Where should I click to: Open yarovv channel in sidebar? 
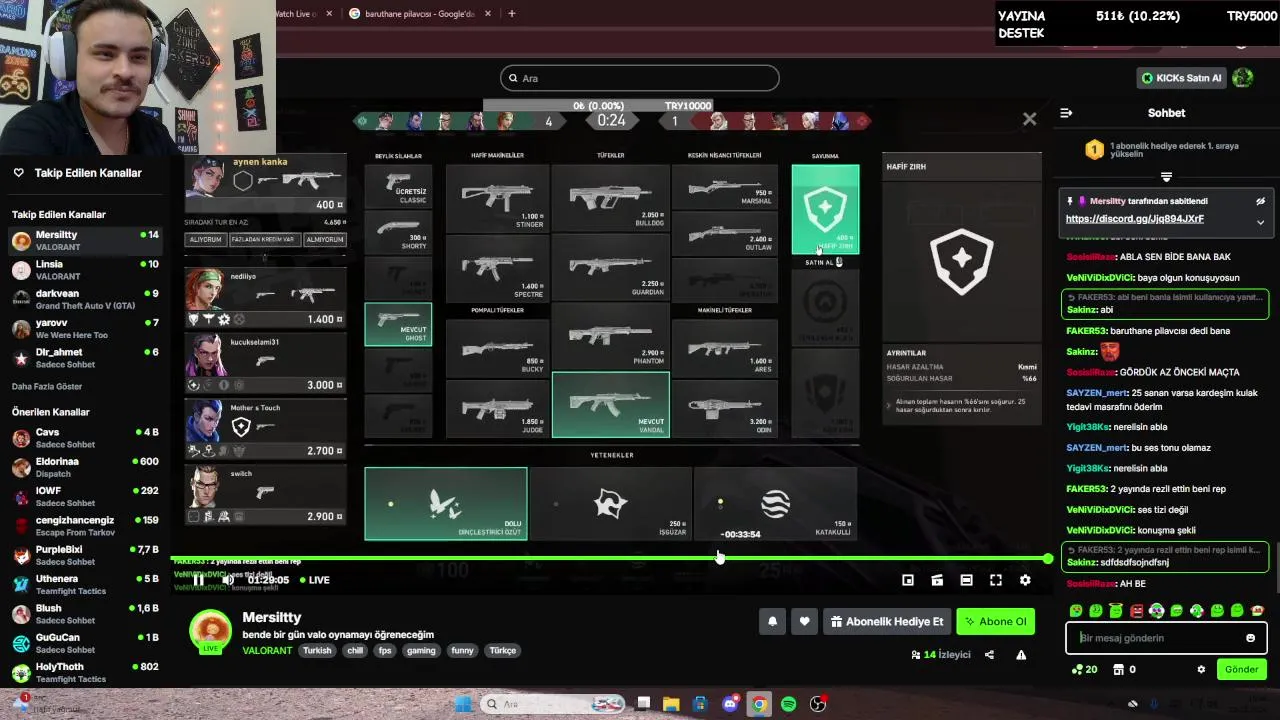point(85,329)
